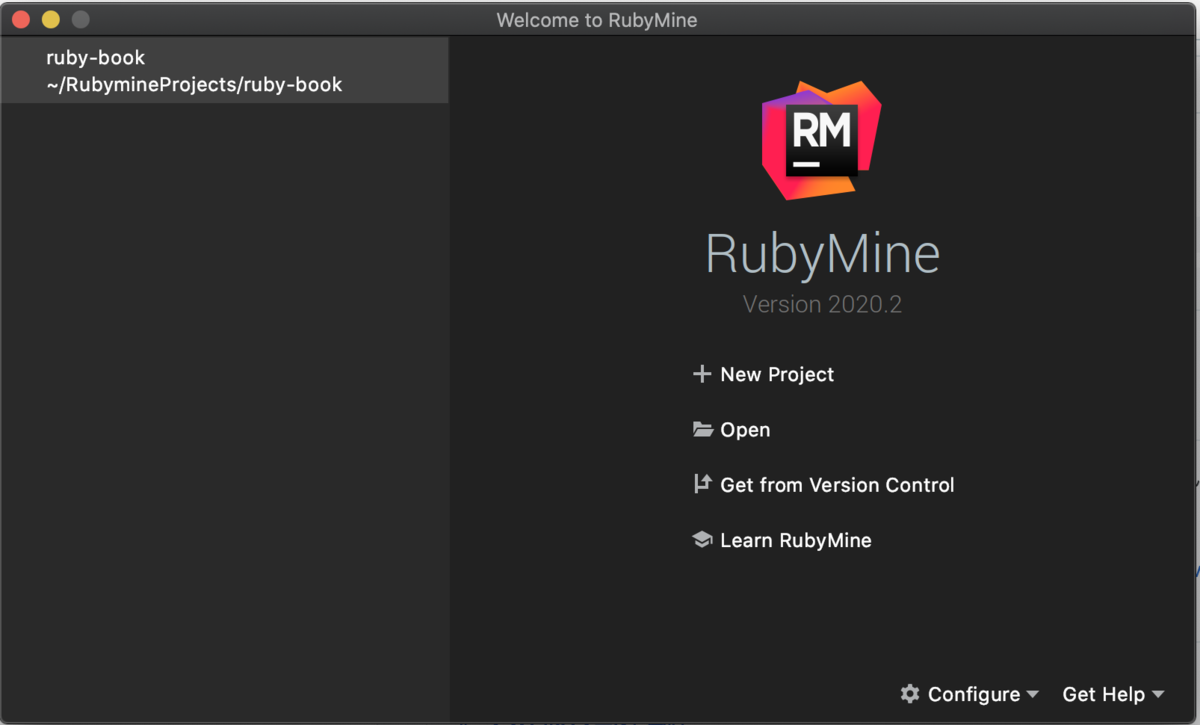
Task: Click the RubyMine RM logo
Action: tap(821, 139)
